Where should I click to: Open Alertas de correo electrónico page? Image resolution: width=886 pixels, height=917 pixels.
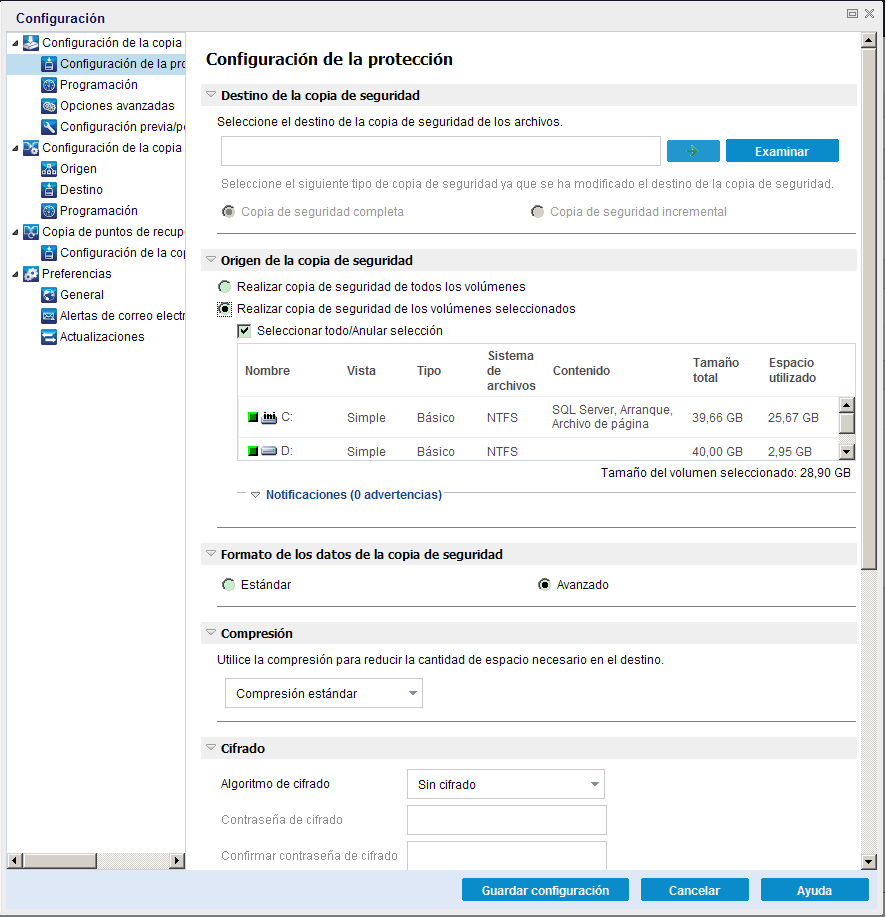(122, 316)
